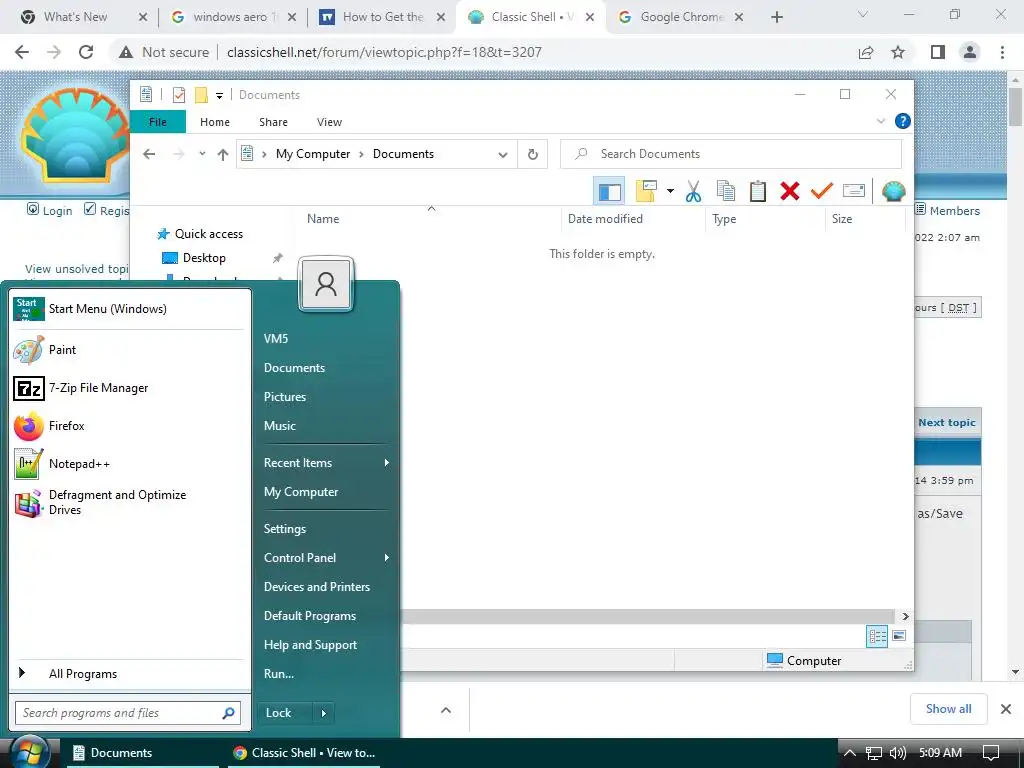Click the Paste clipboard icon in Explorer toolbar
This screenshot has width=1024, height=768.
758,191
